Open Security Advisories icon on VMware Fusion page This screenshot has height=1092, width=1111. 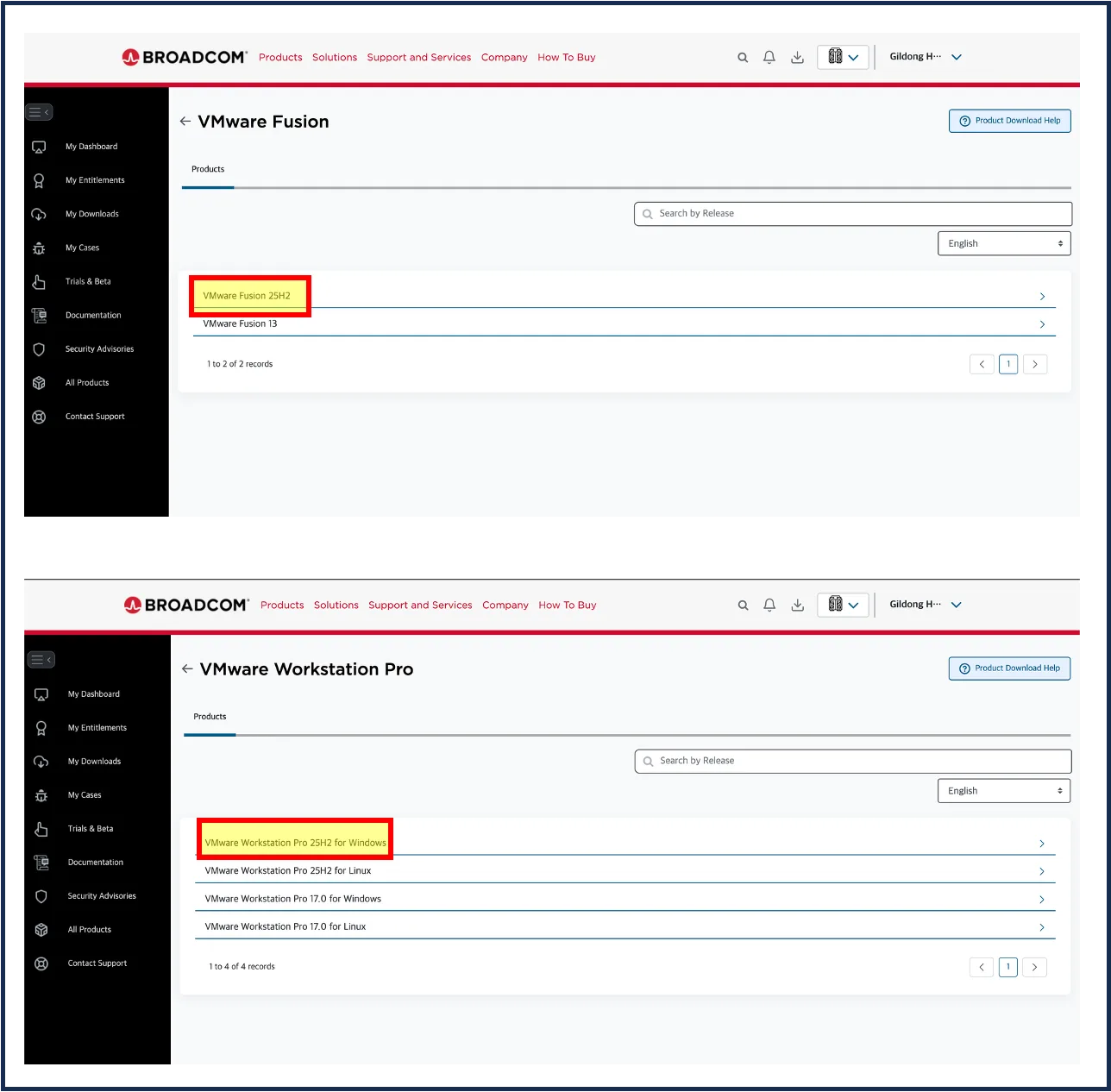(x=39, y=349)
